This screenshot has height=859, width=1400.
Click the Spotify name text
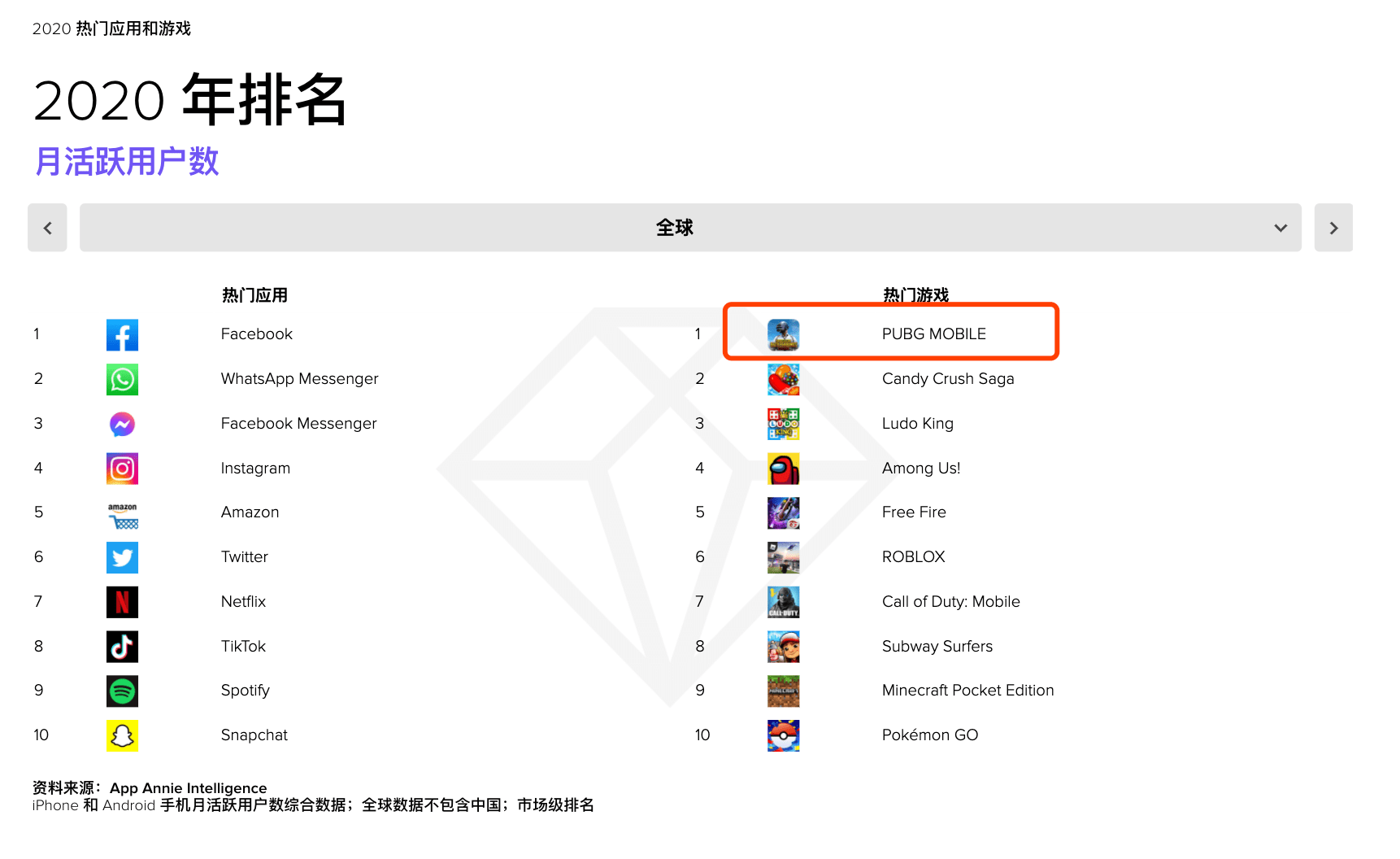[x=245, y=691]
